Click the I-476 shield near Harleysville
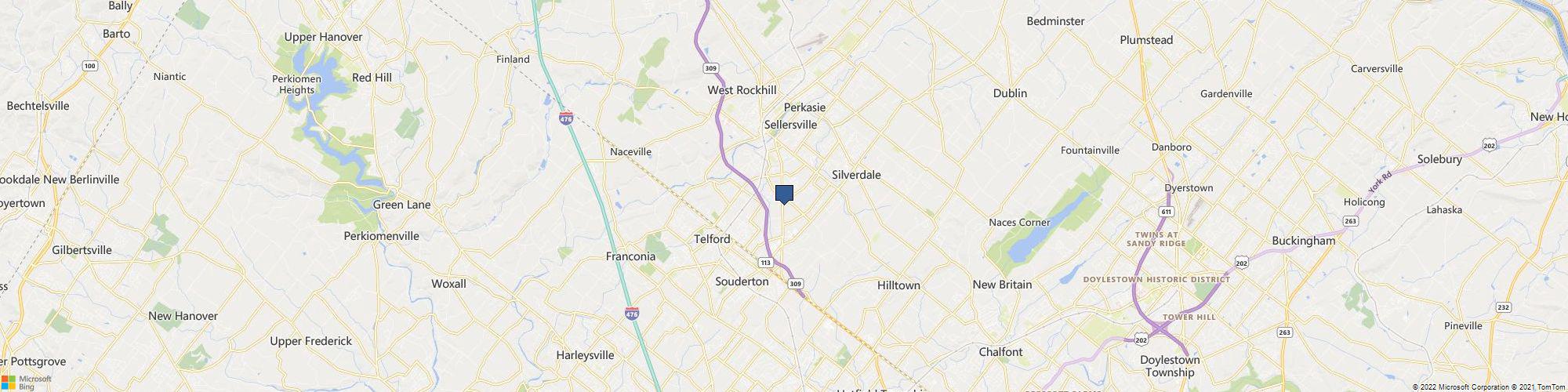This screenshot has width=1568, height=392. tap(632, 314)
